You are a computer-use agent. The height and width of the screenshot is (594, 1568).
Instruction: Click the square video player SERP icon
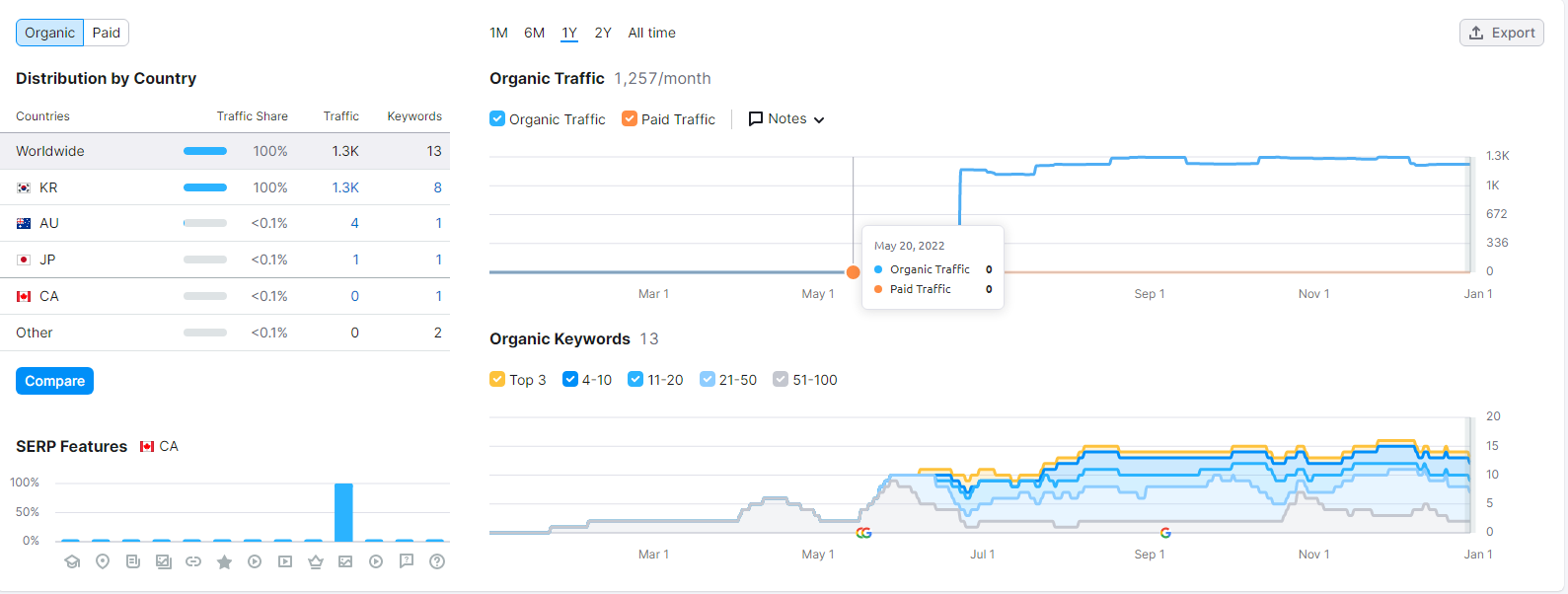285,561
